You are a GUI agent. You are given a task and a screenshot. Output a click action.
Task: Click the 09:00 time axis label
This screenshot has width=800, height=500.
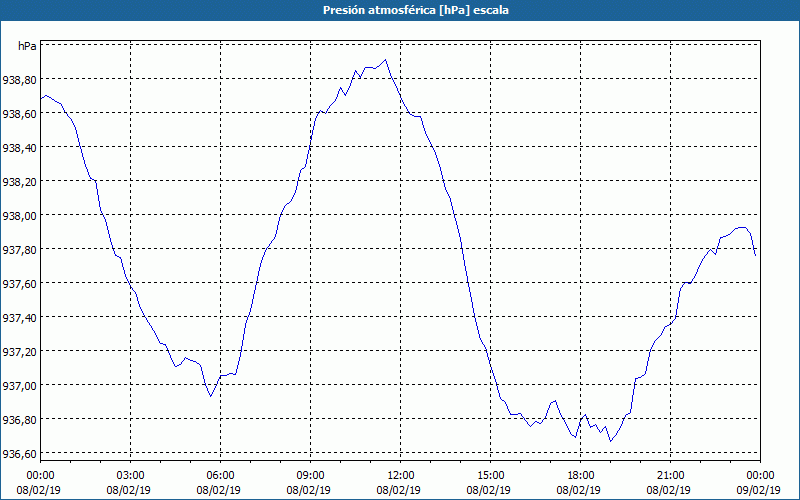coord(310,476)
